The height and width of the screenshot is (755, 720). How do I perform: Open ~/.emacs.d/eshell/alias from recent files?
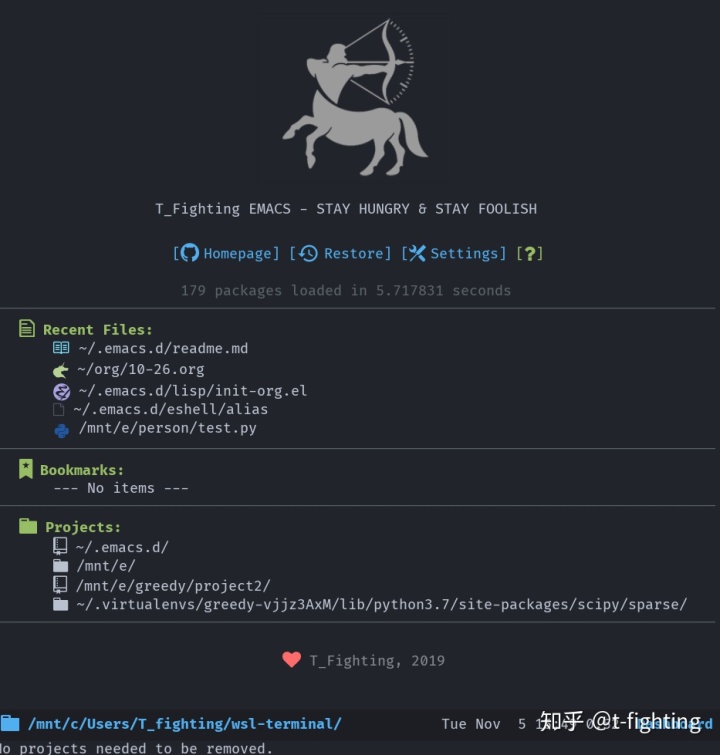(x=170, y=409)
